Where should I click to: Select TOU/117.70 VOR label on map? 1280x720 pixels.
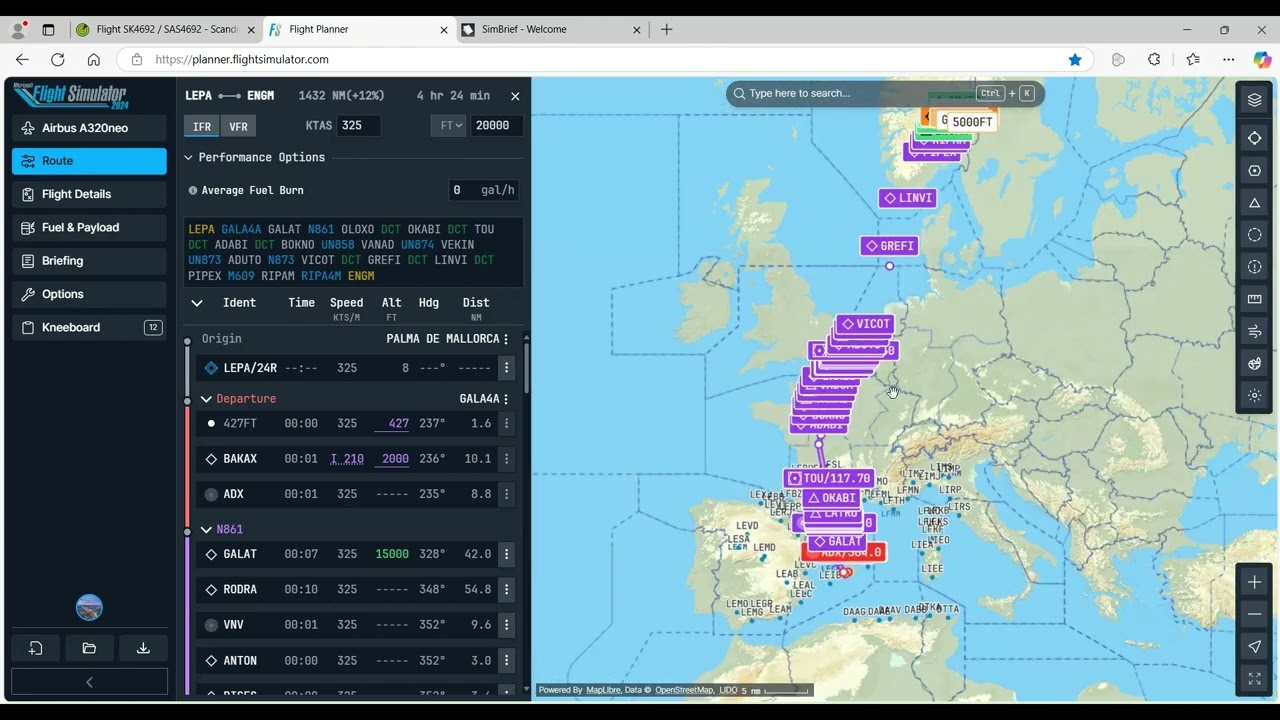(829, 478)
